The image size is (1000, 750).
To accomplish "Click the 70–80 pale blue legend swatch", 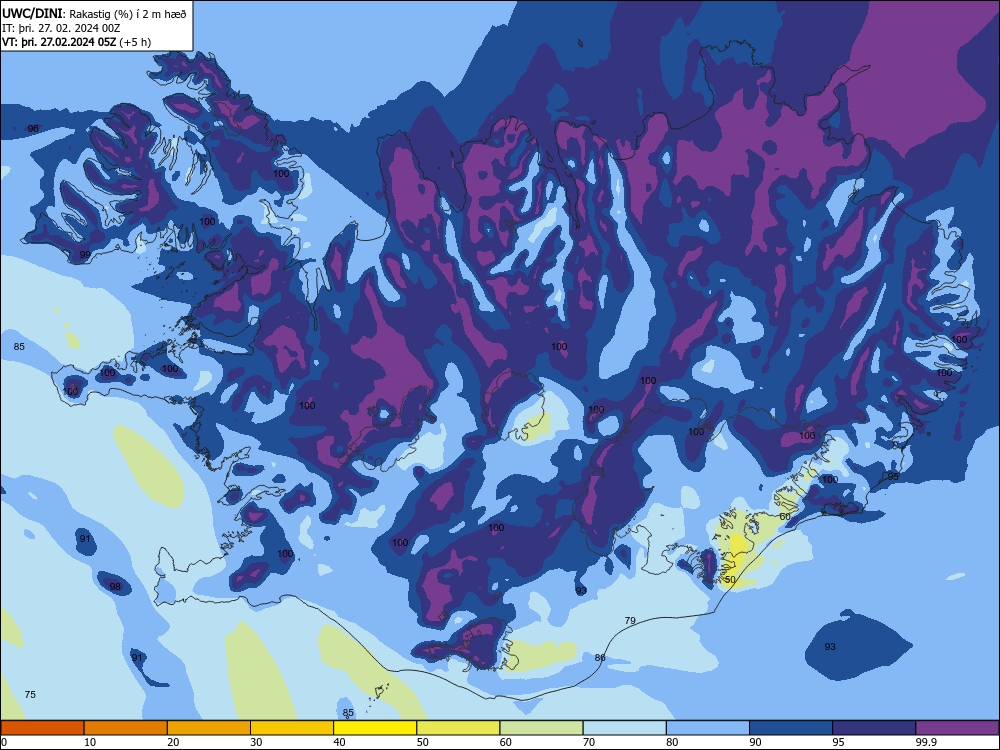I will pos(624,728).
